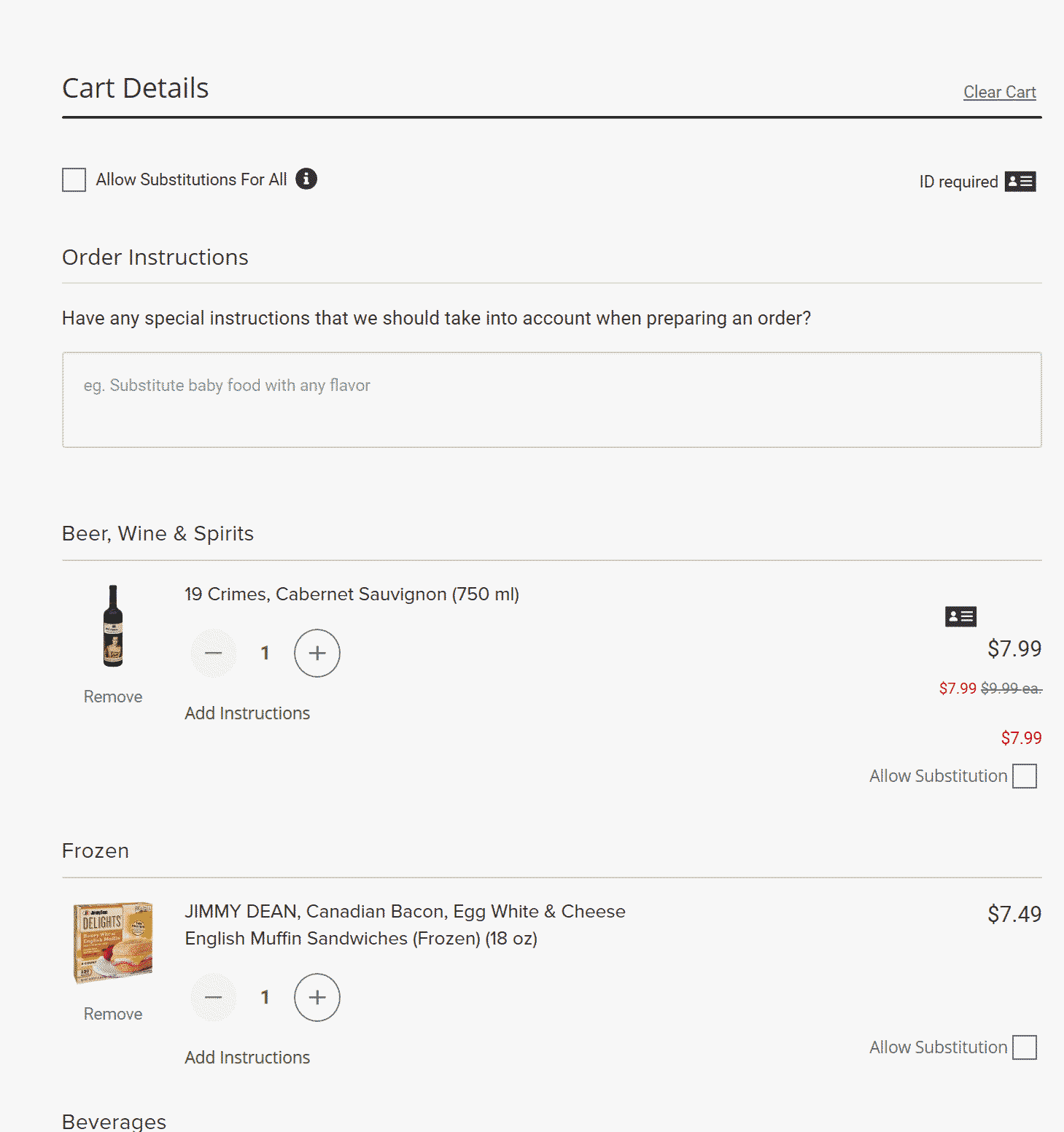Decrease 19 Crimes wine quantity with minus
The width and height of the screenshot is (1064, 1132).
click(x=214, y=653)
